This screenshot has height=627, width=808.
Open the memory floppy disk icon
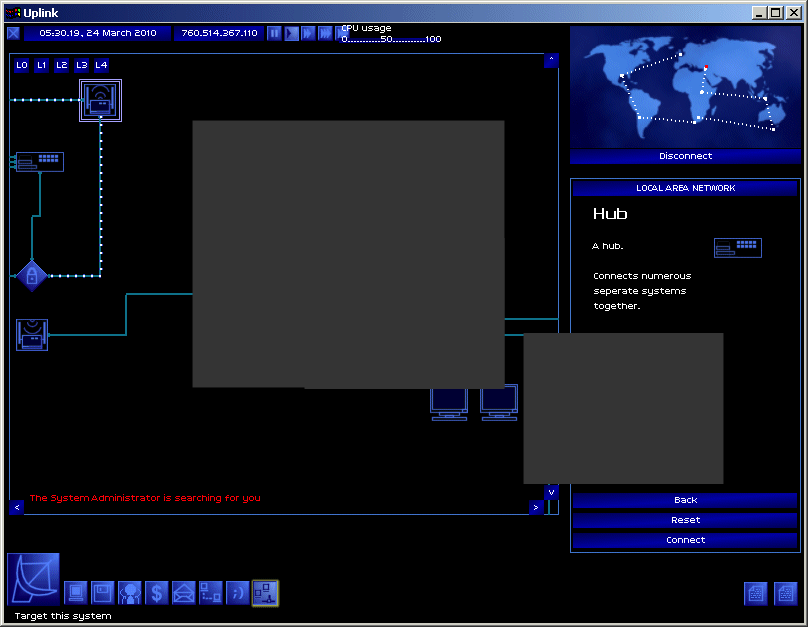coord(102,593)
